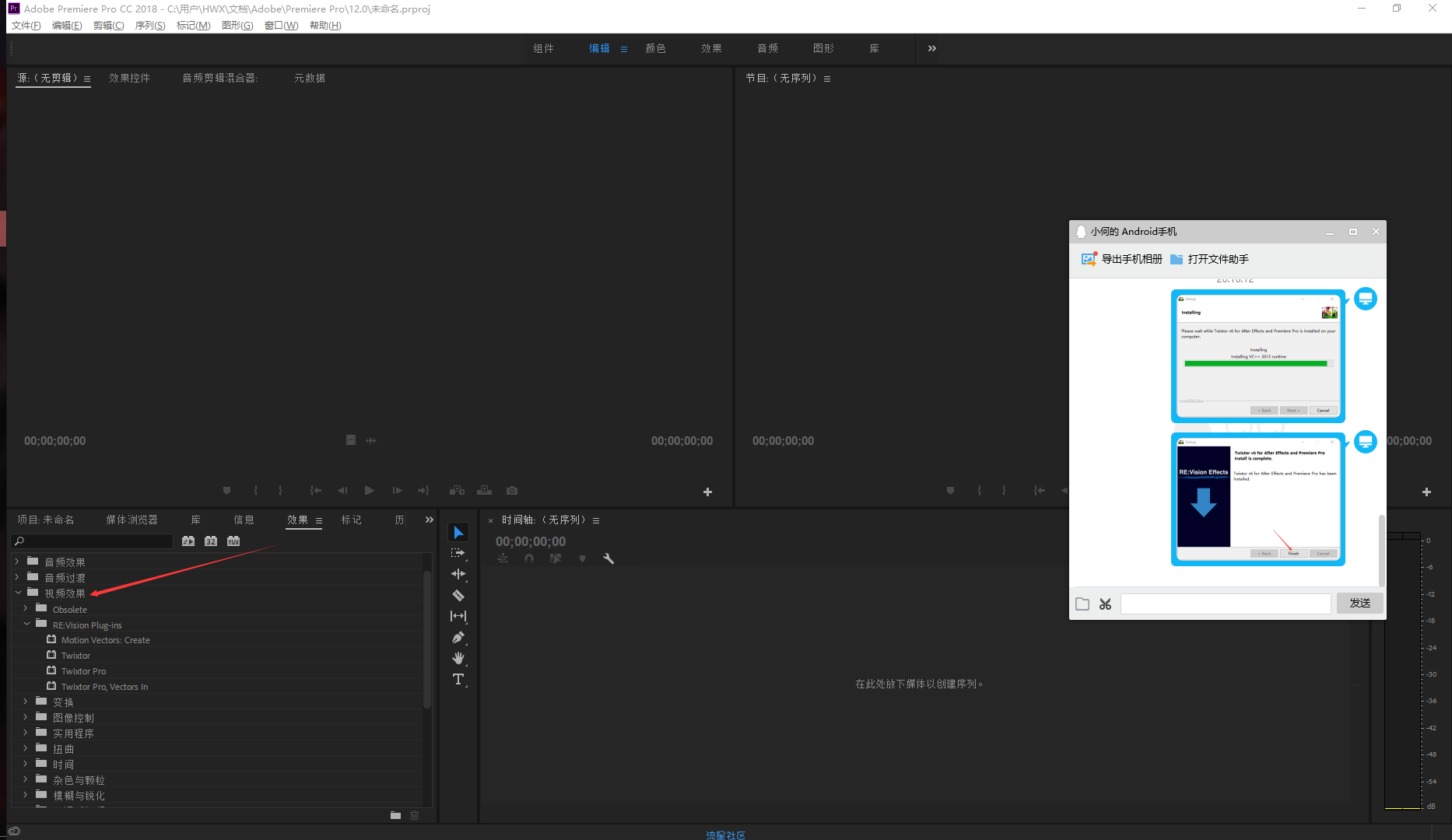Open folder icon in Android phone chat

coord(1082,604)
